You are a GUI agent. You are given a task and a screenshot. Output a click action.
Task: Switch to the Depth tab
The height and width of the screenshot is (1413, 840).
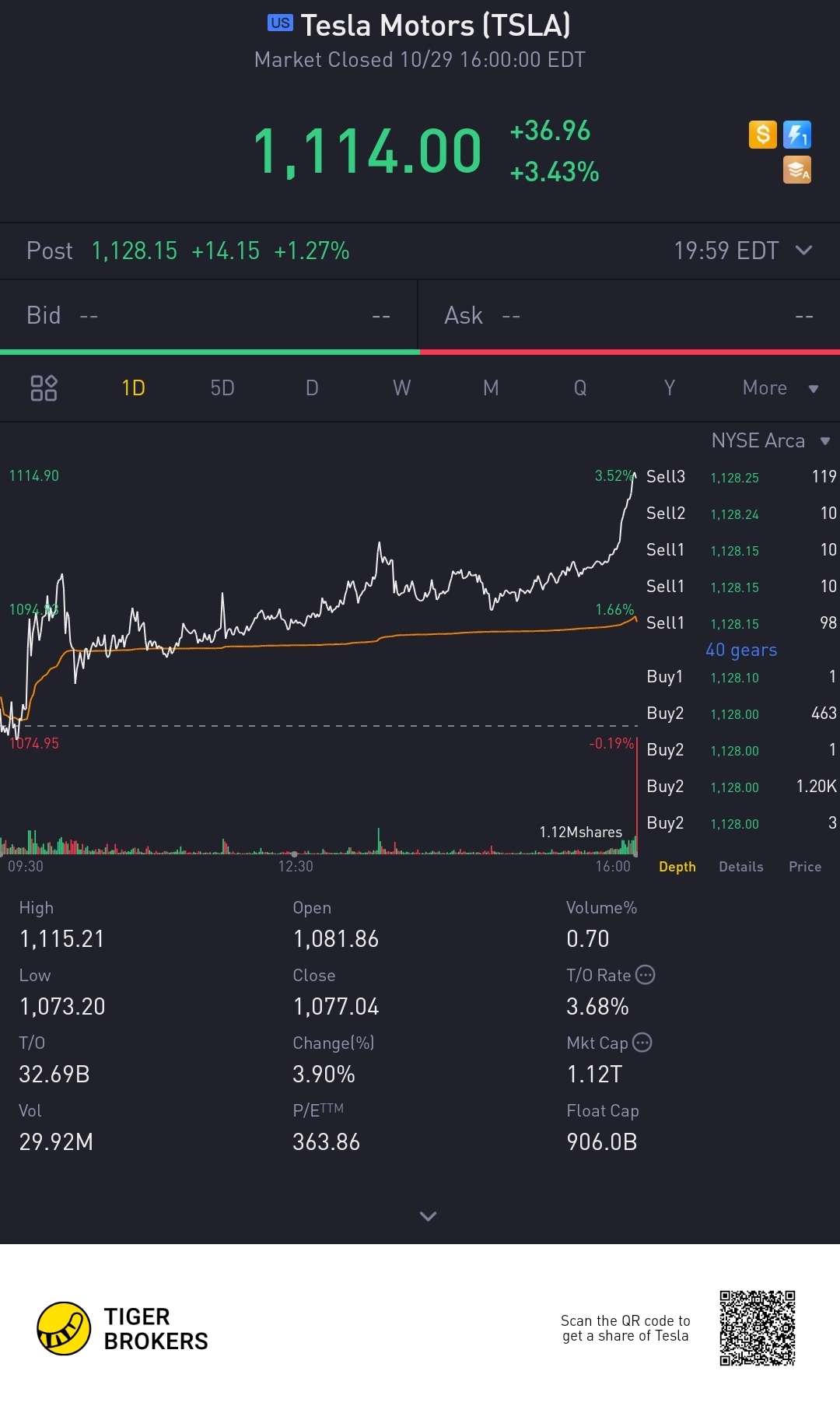[677, 867]
